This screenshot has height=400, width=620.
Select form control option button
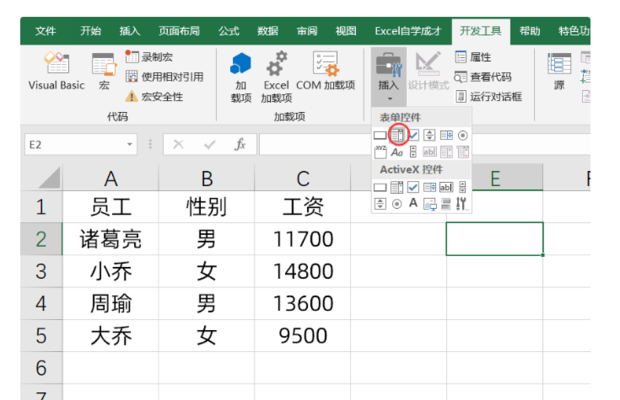pos(462,135)
